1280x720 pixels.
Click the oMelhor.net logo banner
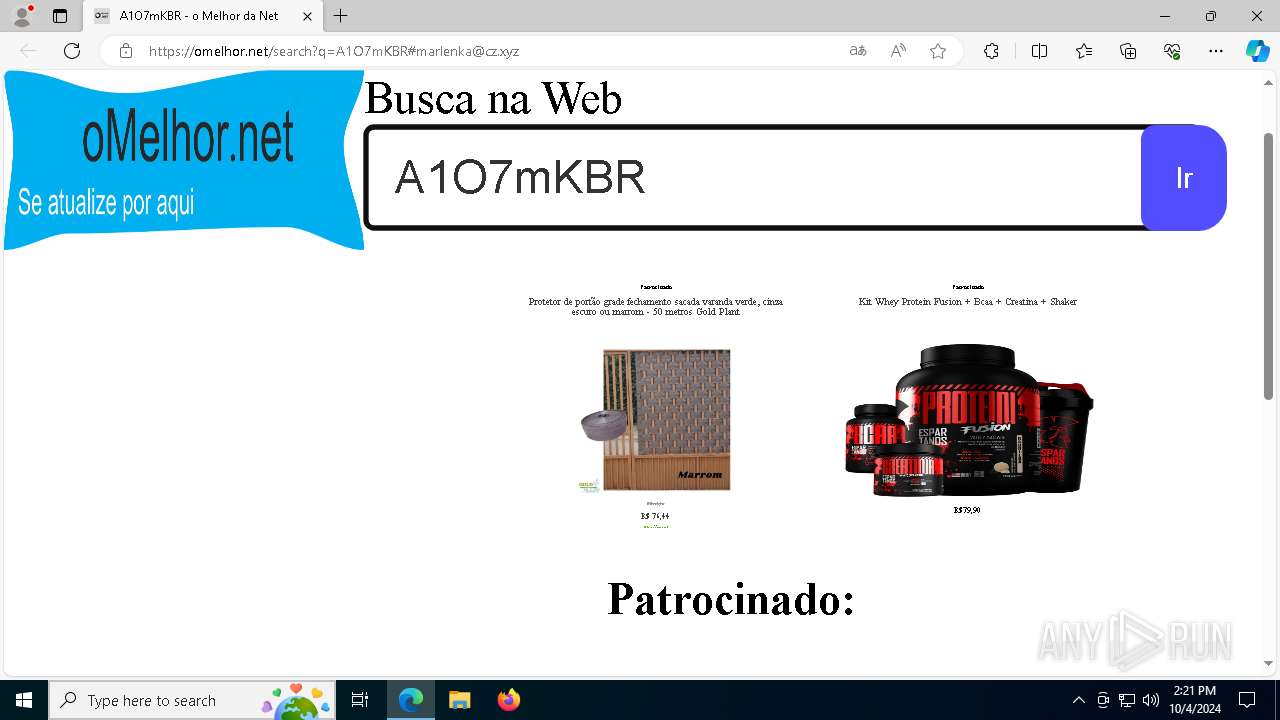(x=184, y=160)
